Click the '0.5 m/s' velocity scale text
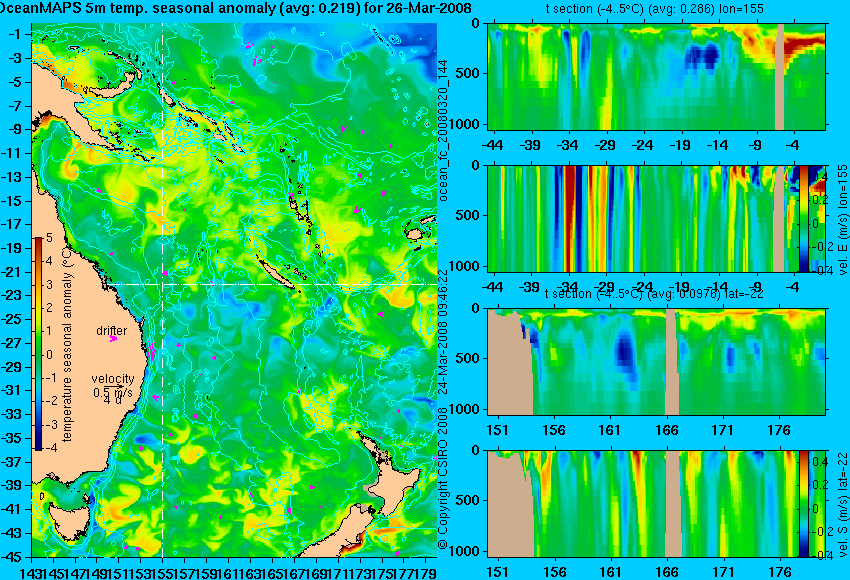 [x=113, y=392]
